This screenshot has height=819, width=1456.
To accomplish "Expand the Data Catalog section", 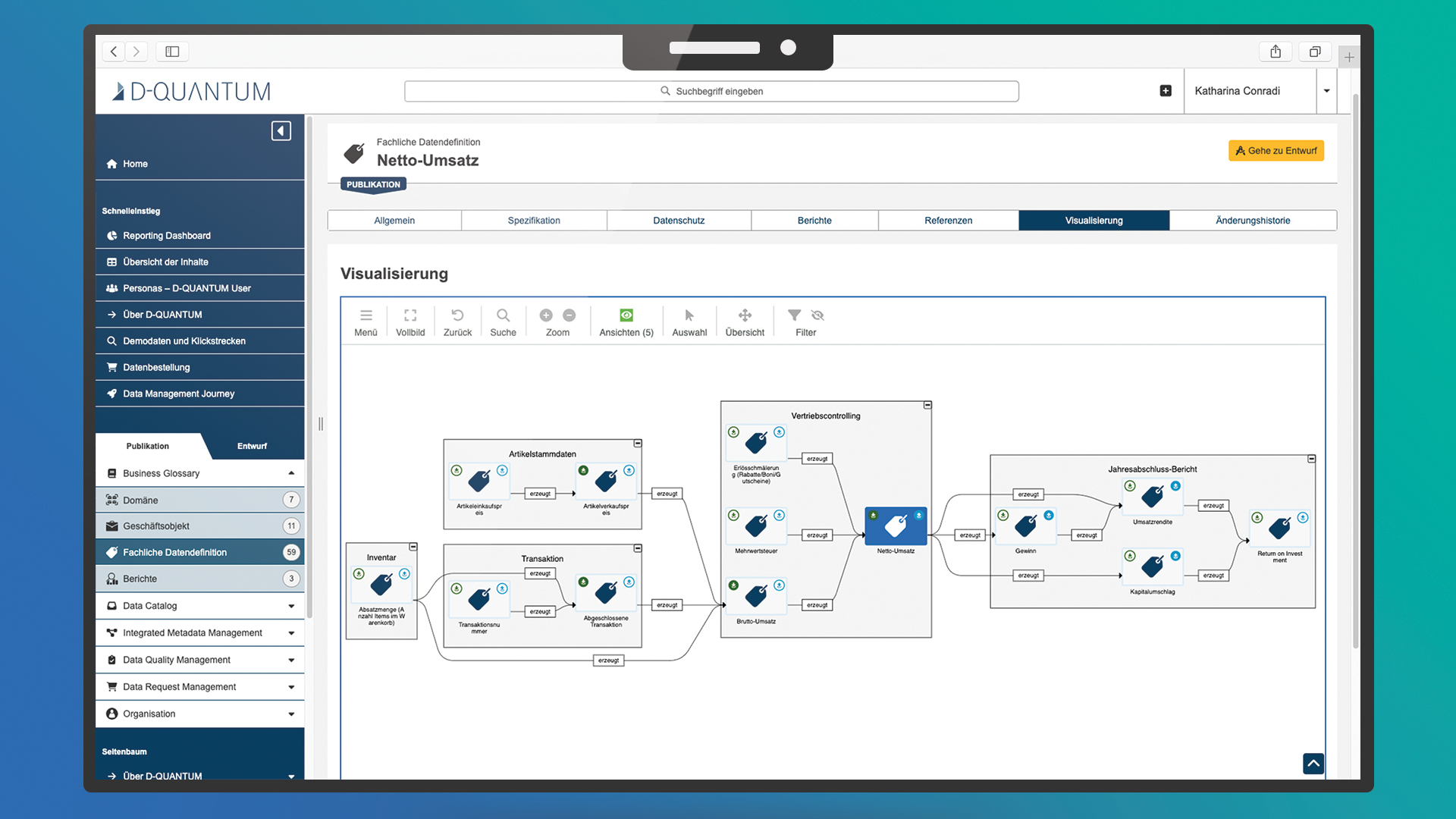I will 291,606.
